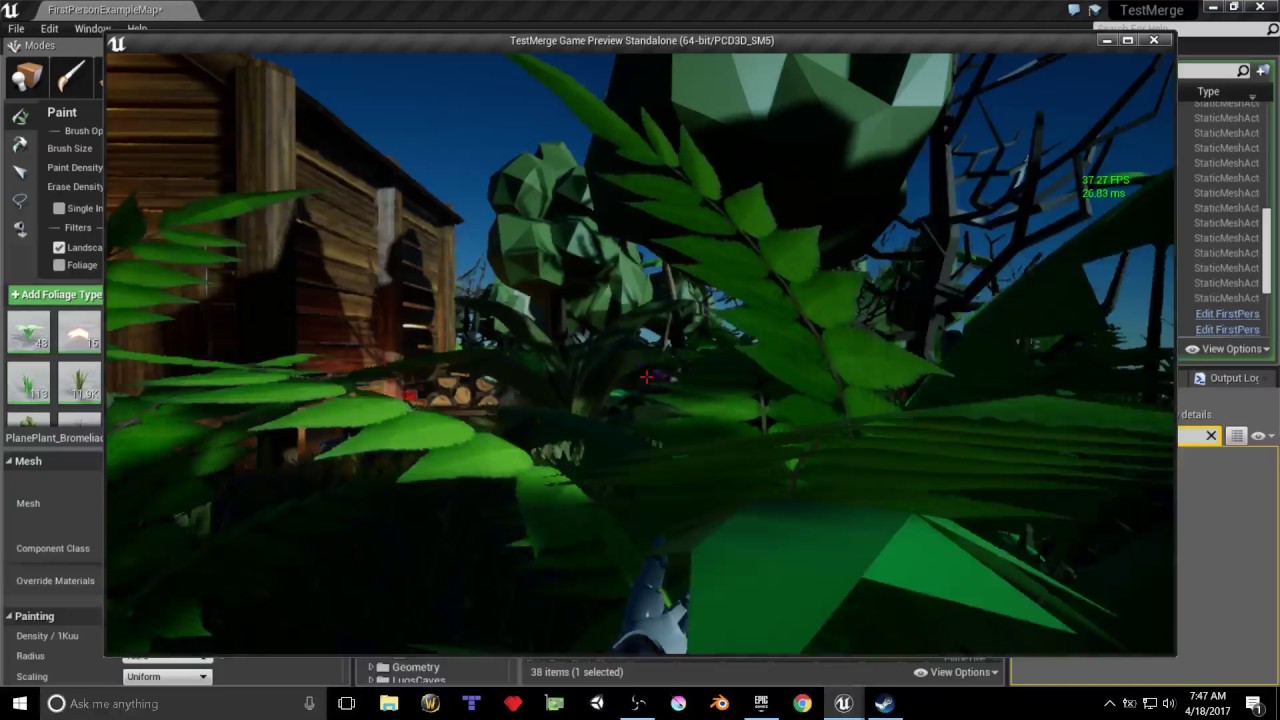1280x720 pixels.
Task: Choose the foliage Select arrow tool icon
Action: click(20, 173)
